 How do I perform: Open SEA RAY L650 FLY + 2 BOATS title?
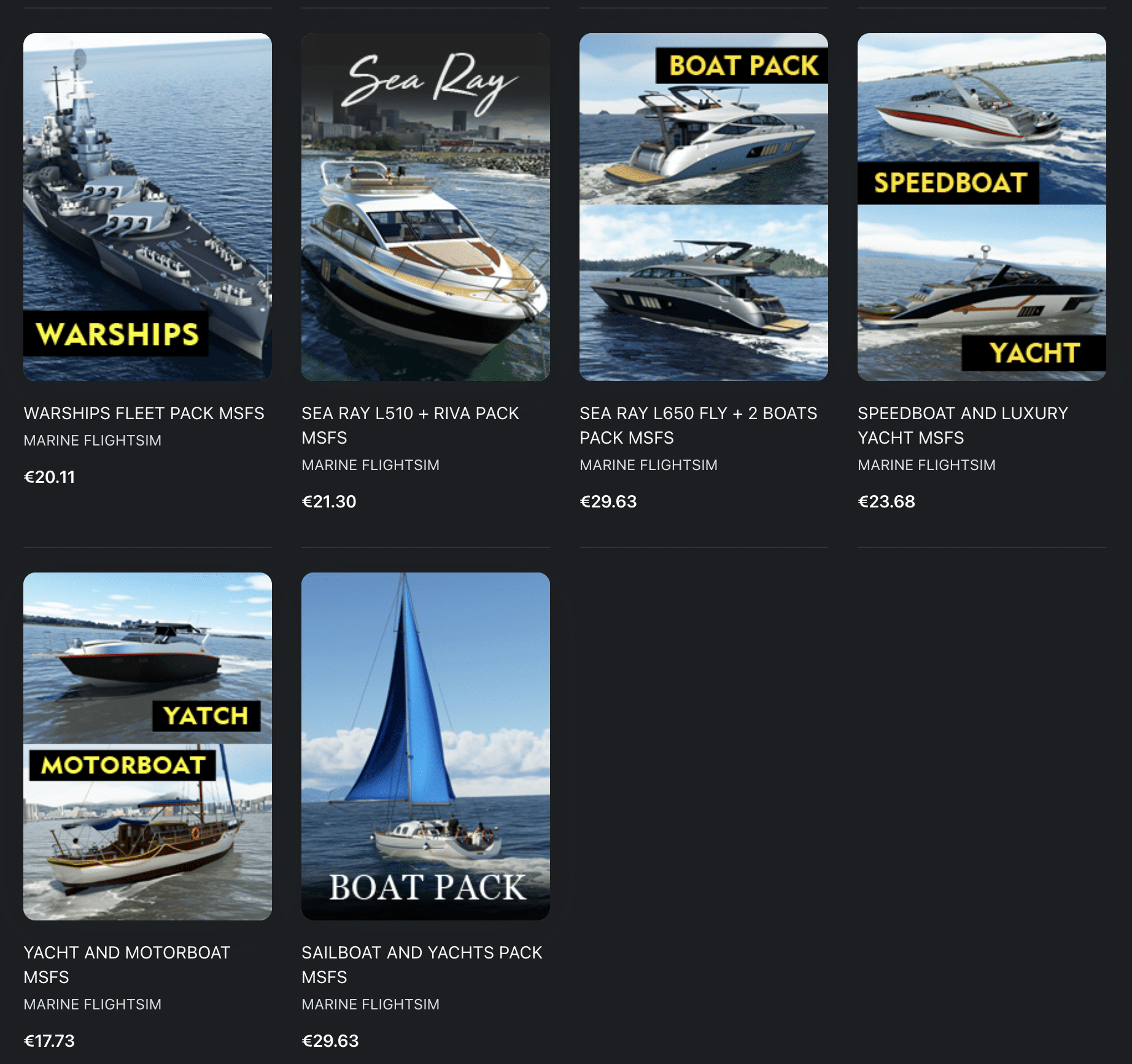[x=698, y=425]
